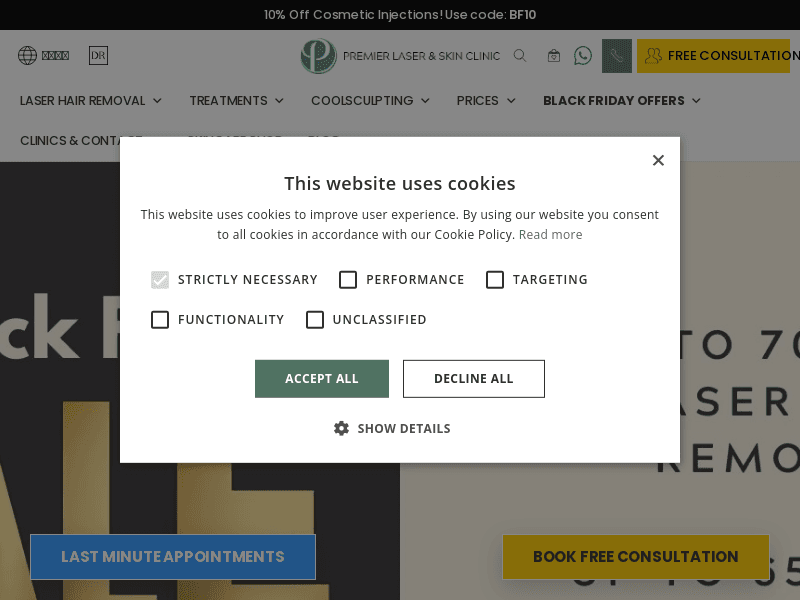Open the Prices menu
The image size is (800, 600).
point(486,101)
